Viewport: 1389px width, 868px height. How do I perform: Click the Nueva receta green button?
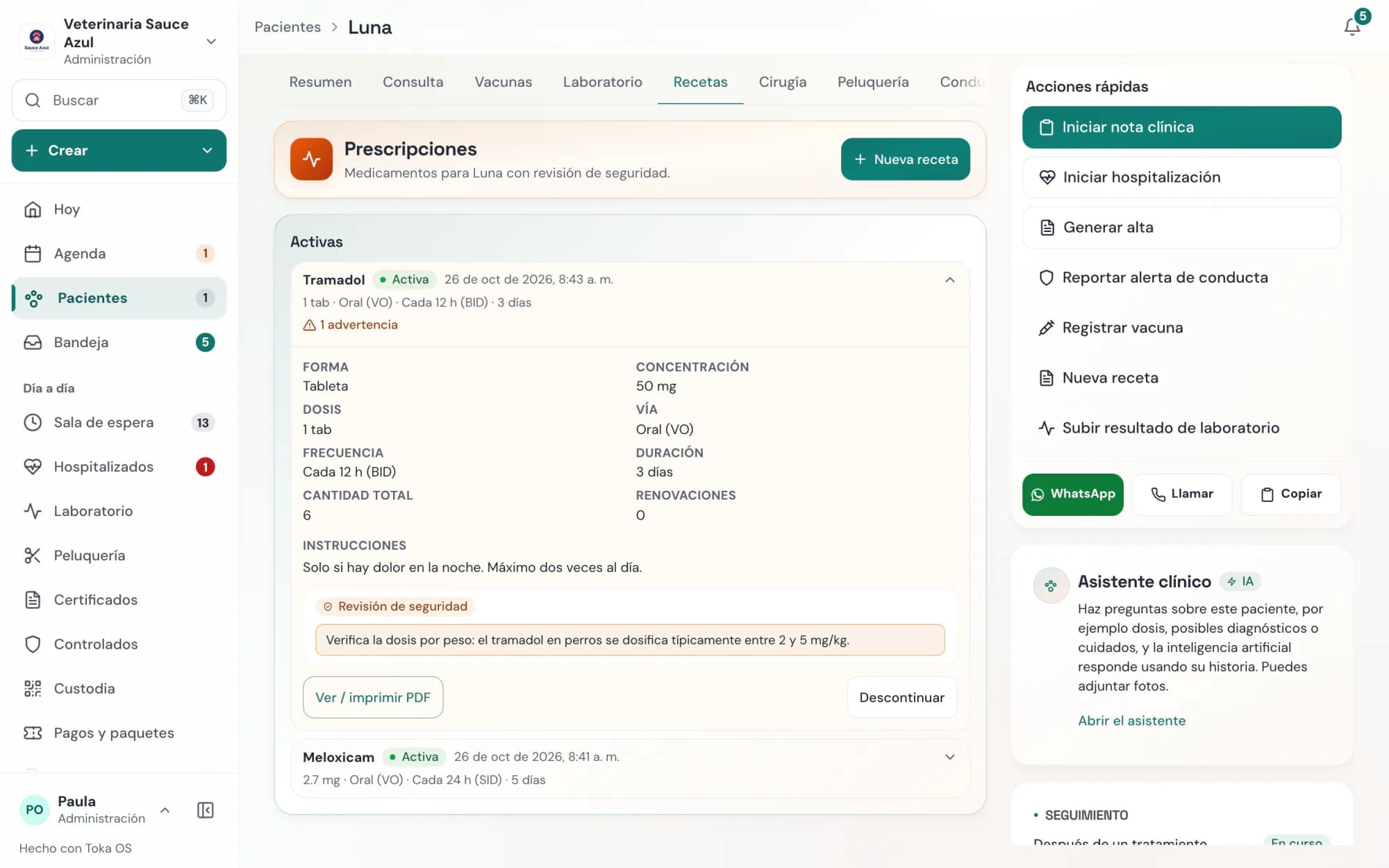(x=905, y=159)
